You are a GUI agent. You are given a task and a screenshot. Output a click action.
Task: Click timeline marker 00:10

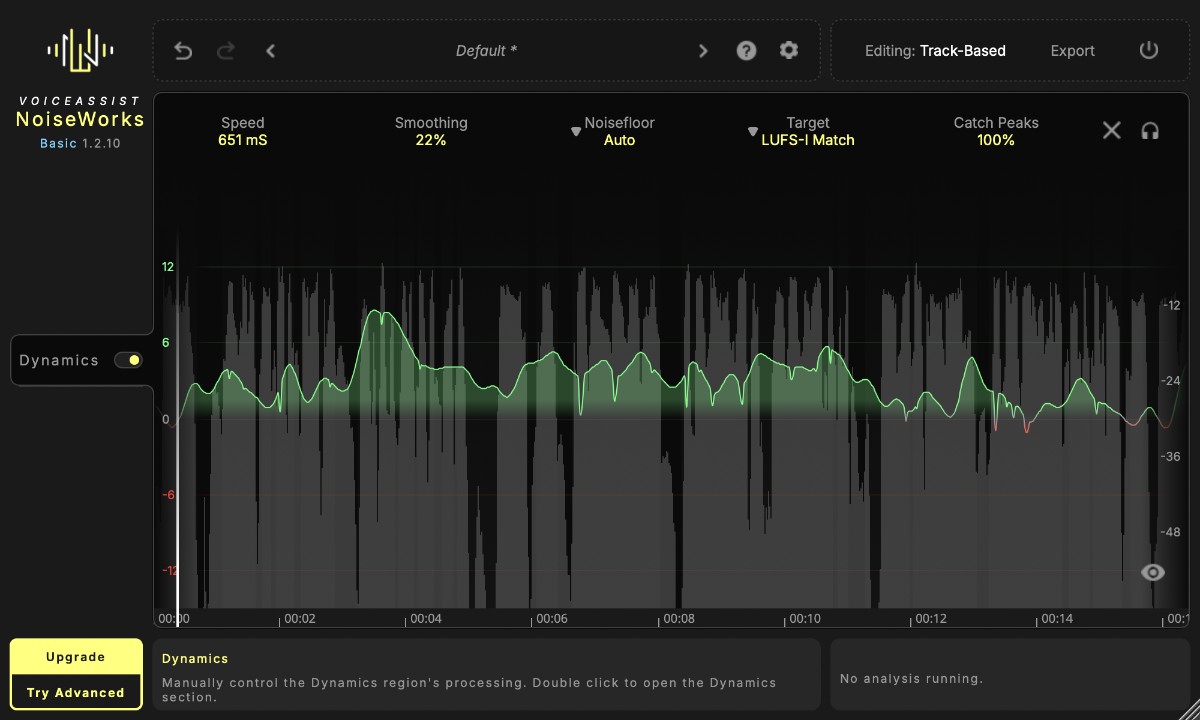(805, 619)
